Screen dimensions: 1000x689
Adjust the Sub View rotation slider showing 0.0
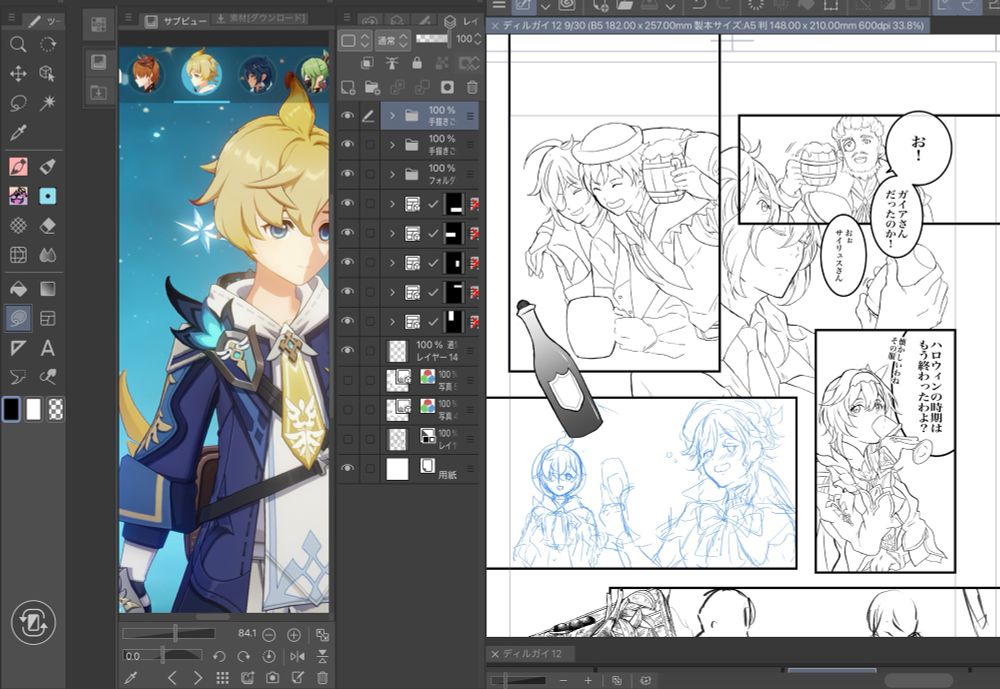[x=163, y=655]
